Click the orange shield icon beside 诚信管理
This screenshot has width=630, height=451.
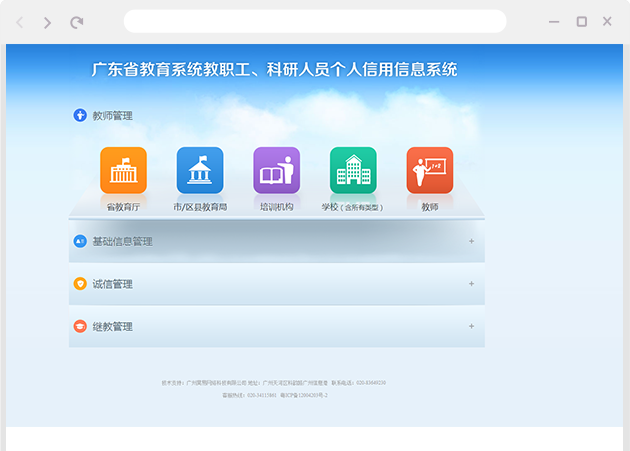tap(80, 284)
